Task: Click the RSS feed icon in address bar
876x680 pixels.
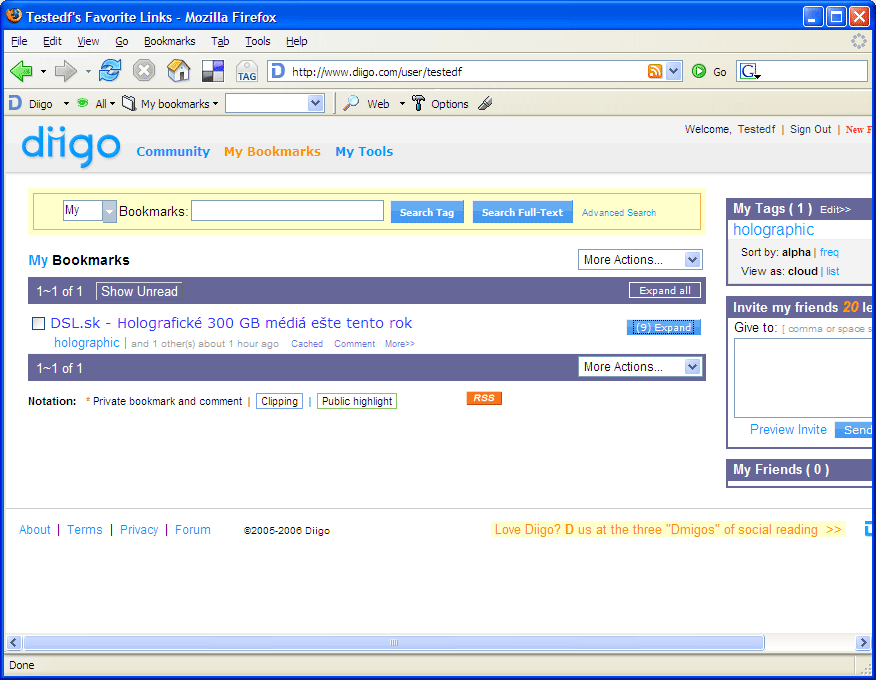Action: point(655,71)
